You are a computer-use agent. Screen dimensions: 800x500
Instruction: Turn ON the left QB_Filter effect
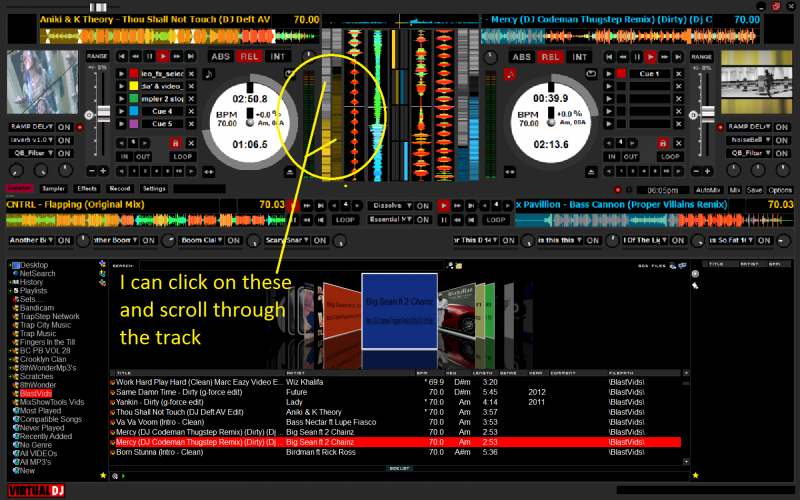(64, 153)
